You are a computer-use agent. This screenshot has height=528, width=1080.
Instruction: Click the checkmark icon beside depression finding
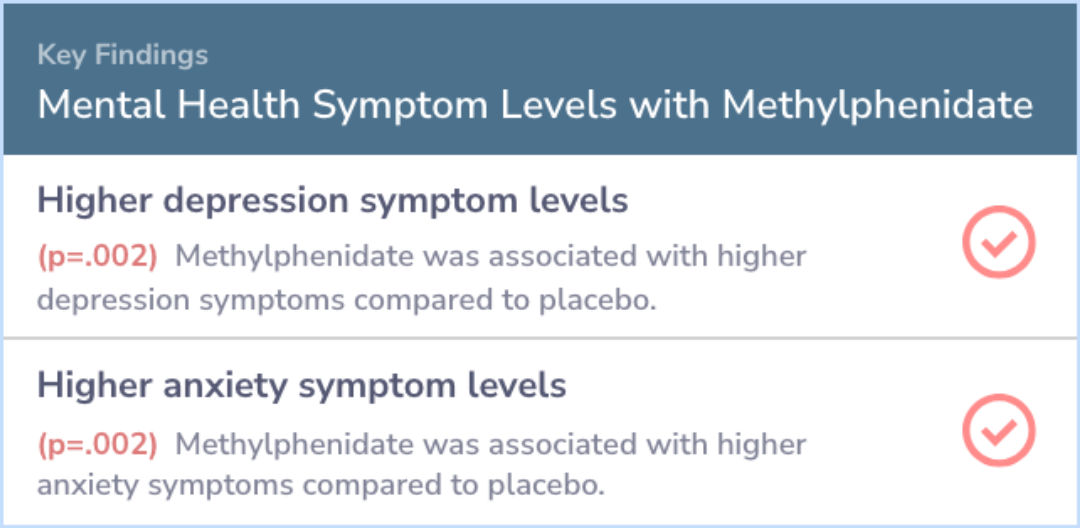(x=998, y=242)
